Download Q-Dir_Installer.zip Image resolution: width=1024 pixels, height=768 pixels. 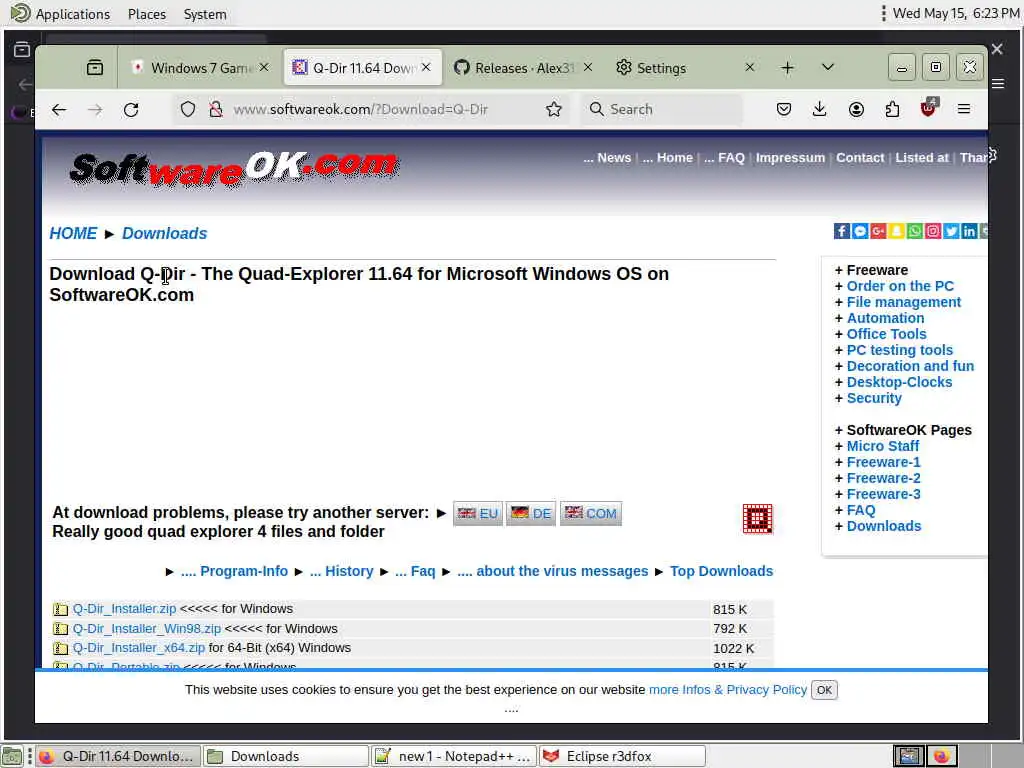(124, 609)
